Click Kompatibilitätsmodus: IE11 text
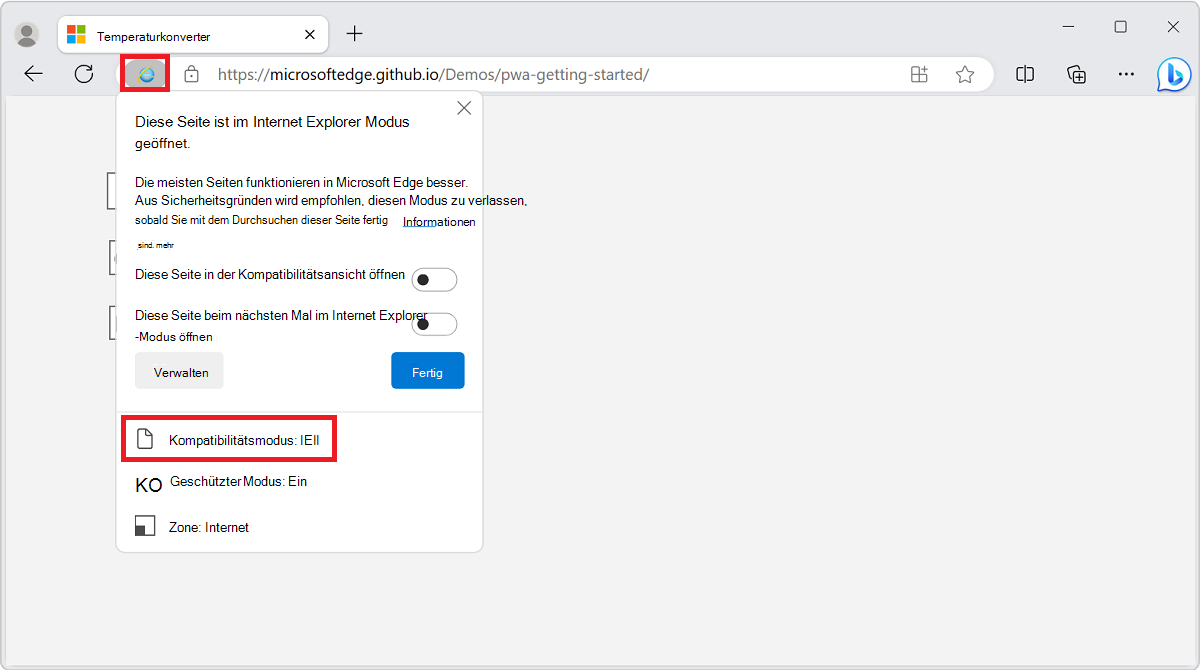The image size is (1200, 670). (x=244, y=440)
